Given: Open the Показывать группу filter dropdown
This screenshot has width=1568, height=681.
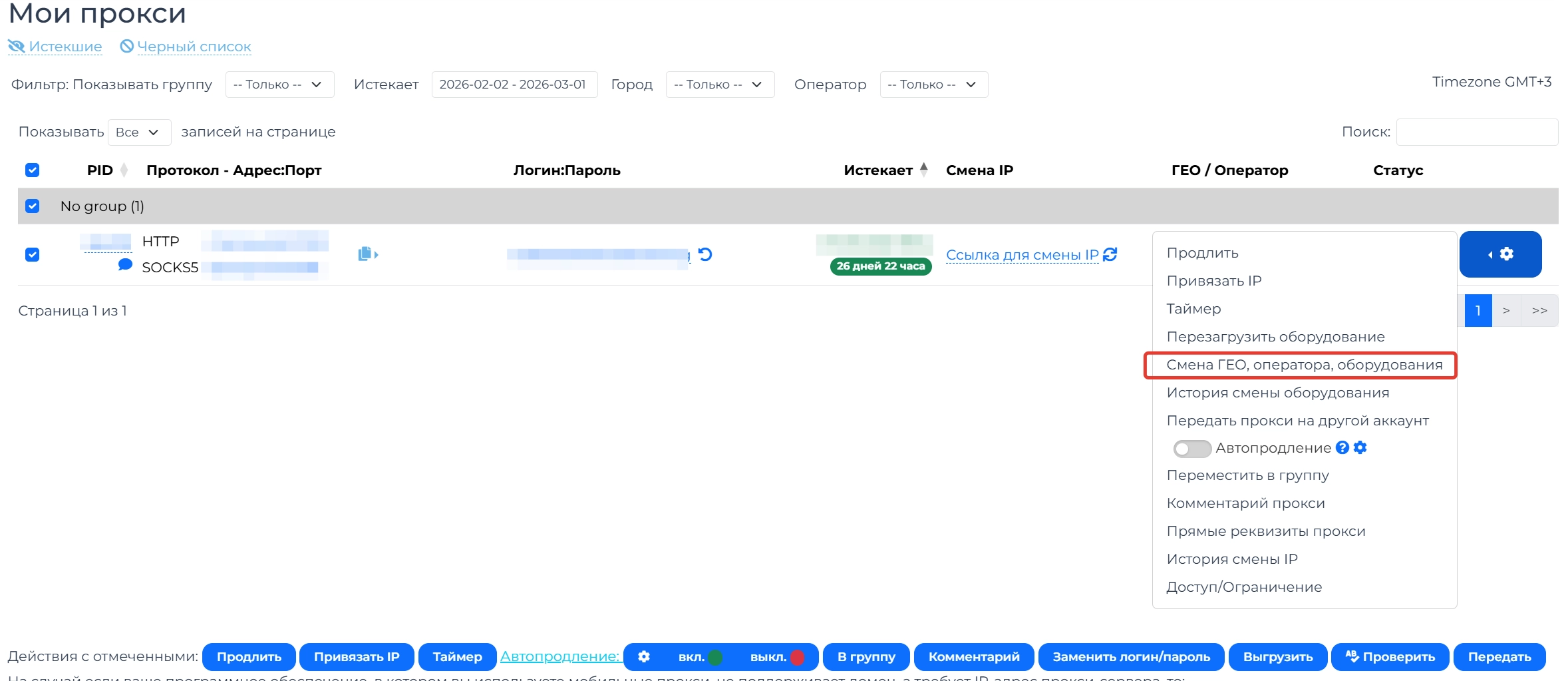Looking at the screenshot, I should 279,85.
